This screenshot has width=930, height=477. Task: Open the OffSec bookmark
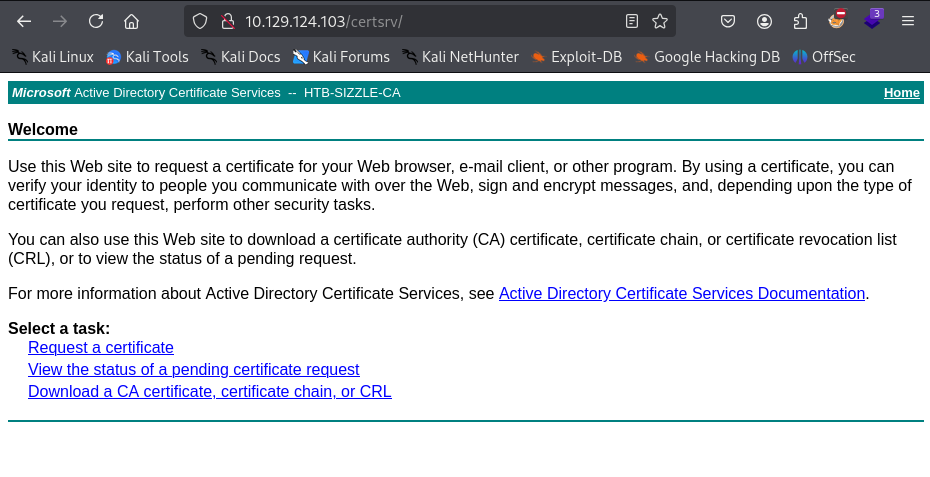pyautogui.click(x=824, y=57)
